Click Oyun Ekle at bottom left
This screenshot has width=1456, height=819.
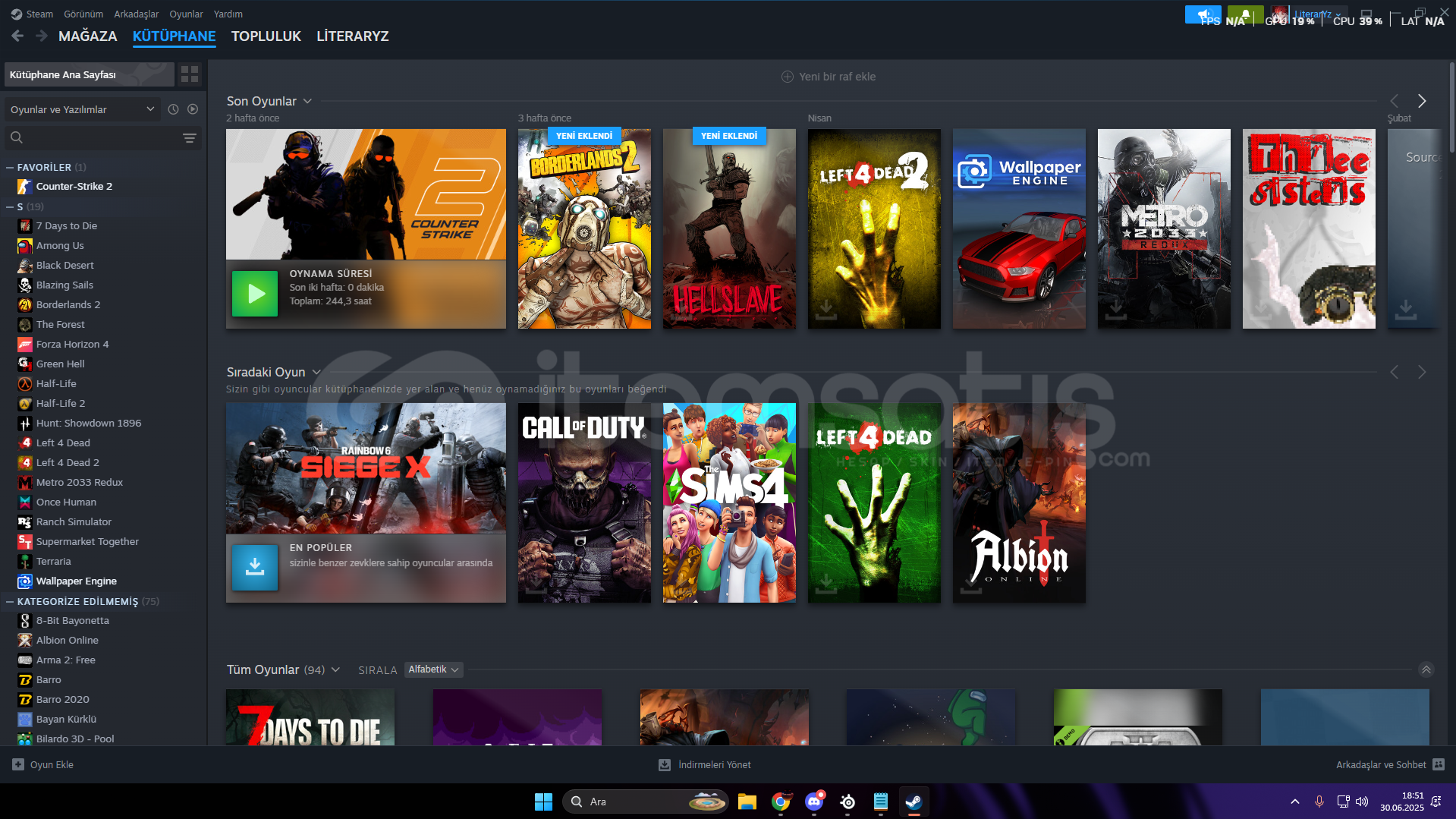click(43, 764)
